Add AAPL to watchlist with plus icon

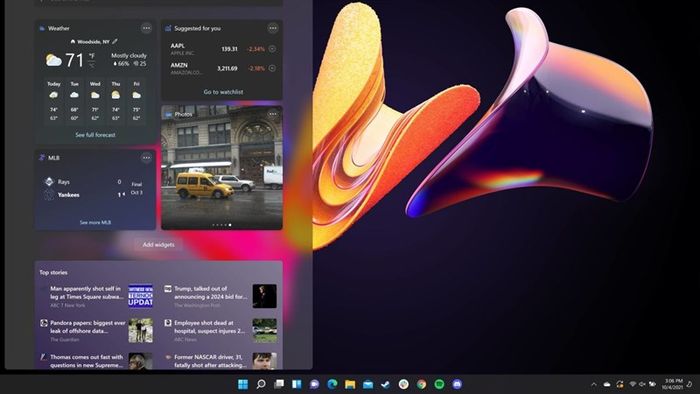(x=272, y=49)
